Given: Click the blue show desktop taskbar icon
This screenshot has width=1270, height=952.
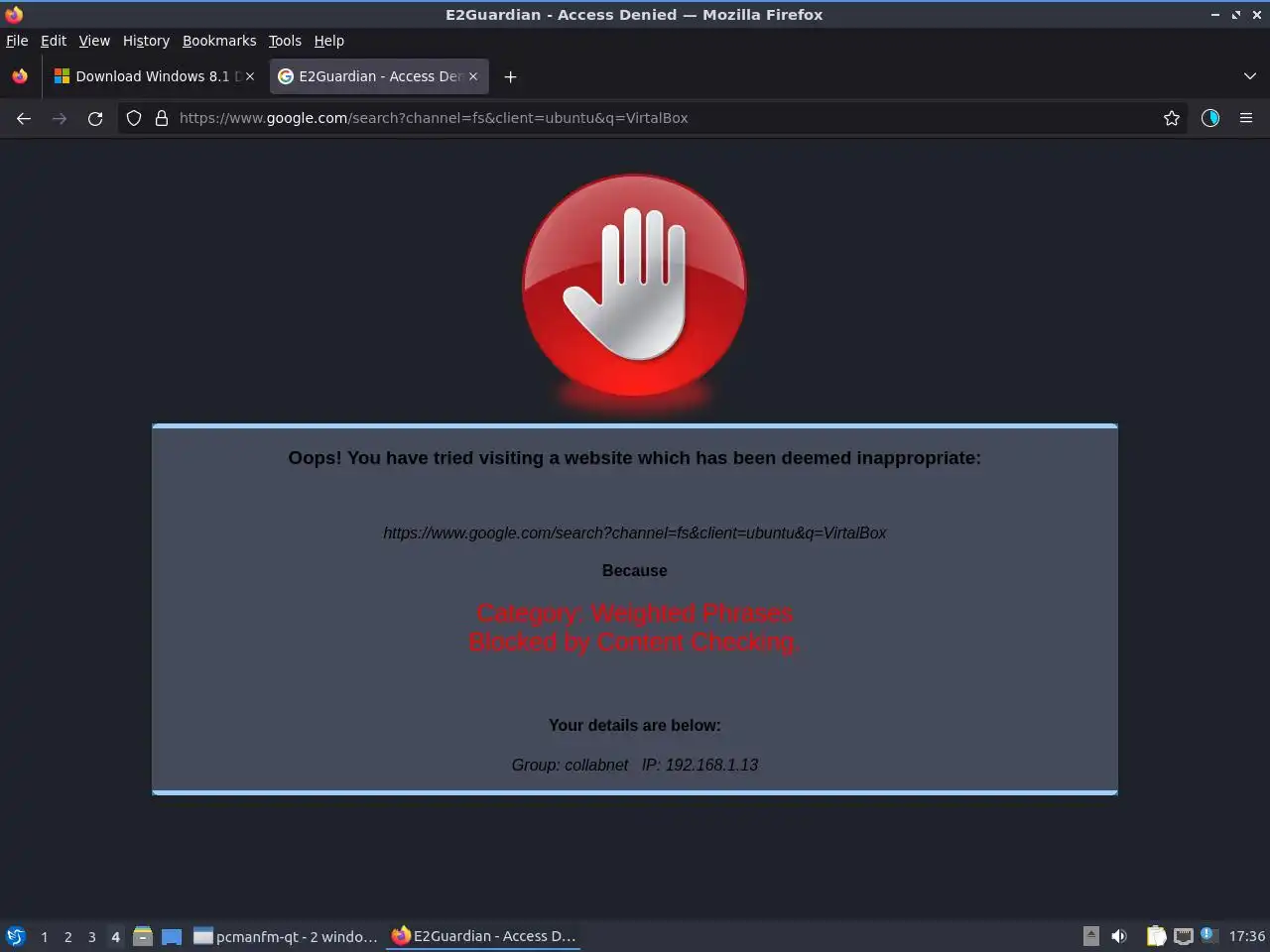Looking at the screenshot, I should 172,936.
